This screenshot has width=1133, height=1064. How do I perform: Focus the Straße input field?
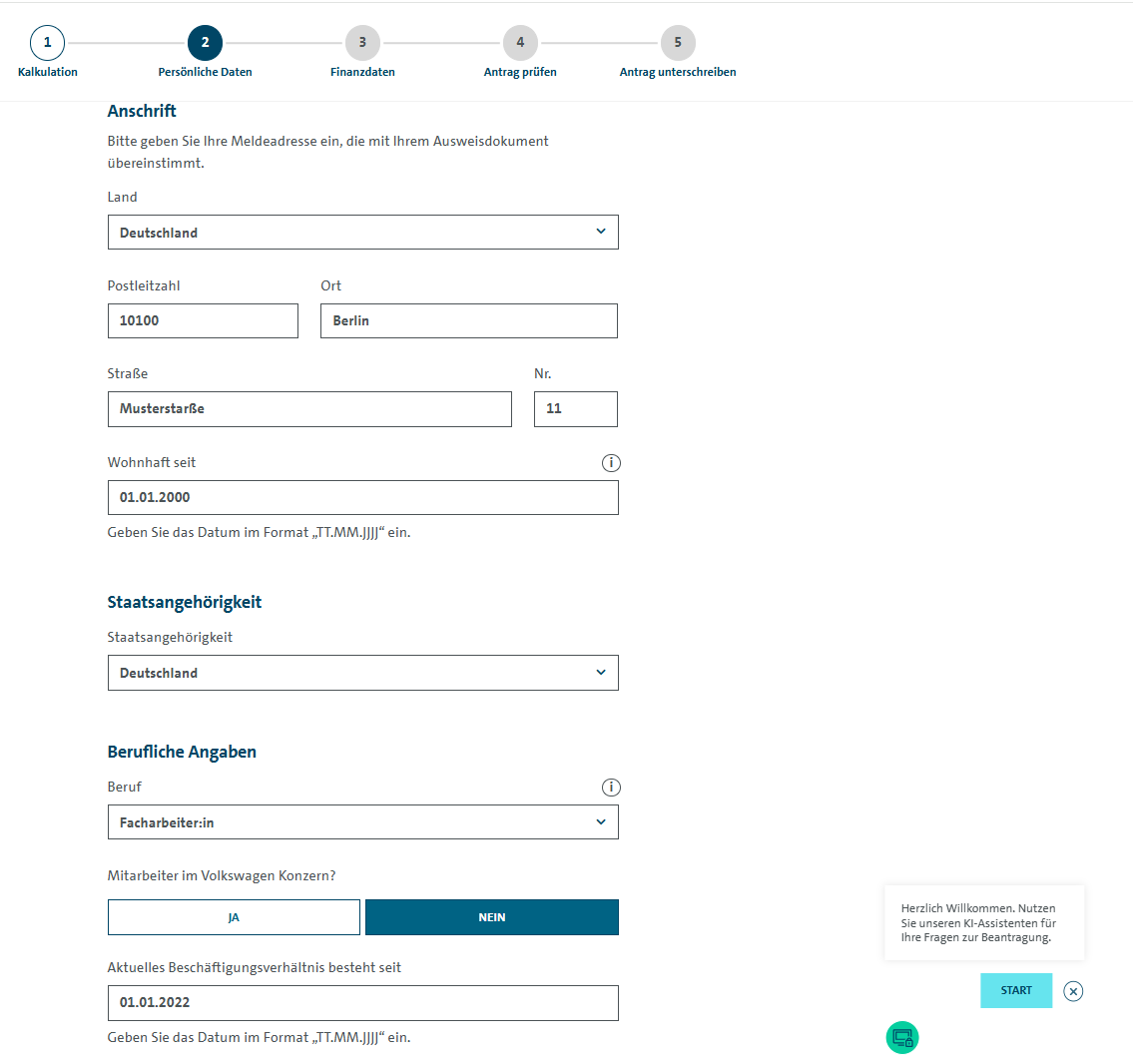(x=309, y=409)
